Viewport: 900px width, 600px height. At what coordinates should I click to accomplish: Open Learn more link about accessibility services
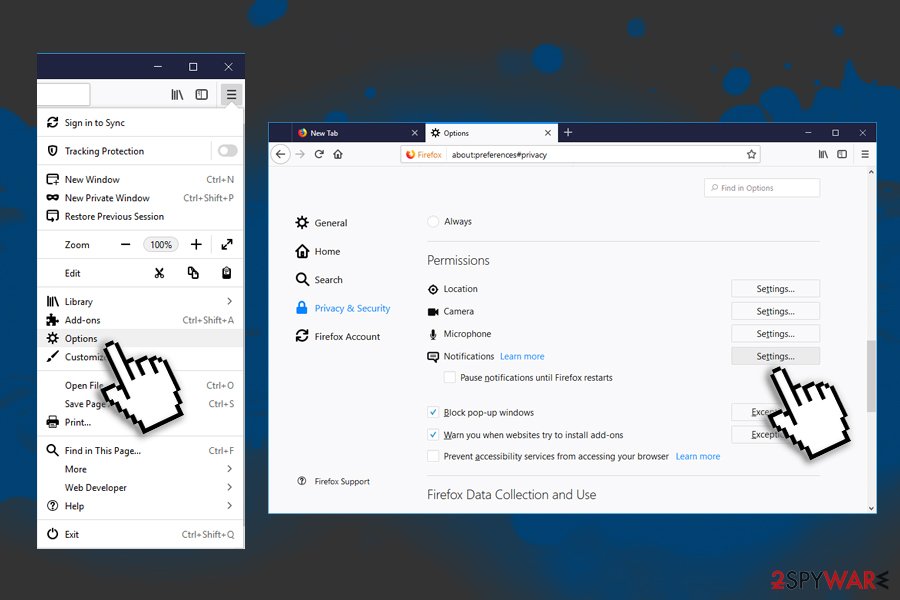(x=697, y=456)
